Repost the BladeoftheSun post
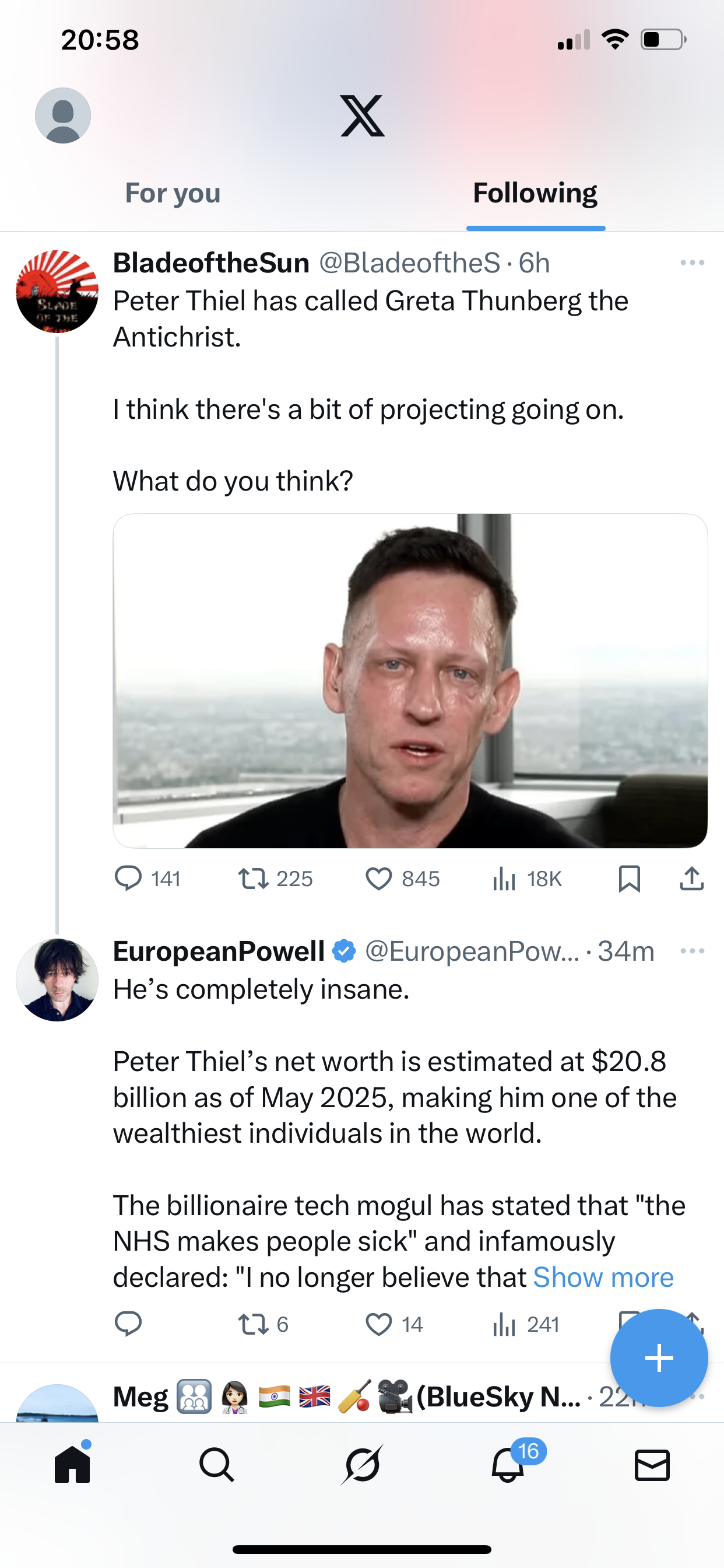This screenshot has height=1568, width=724. (x=253, y=878)
